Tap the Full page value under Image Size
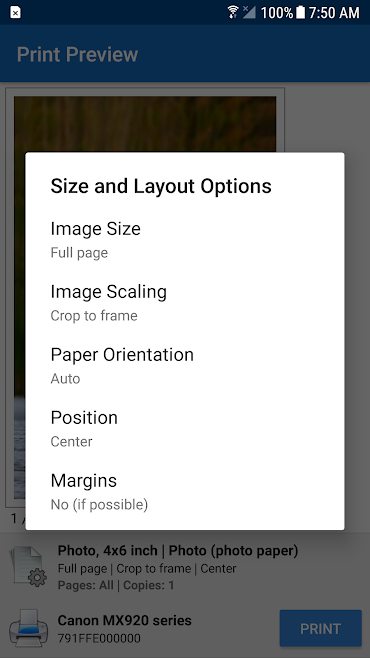 79,253
